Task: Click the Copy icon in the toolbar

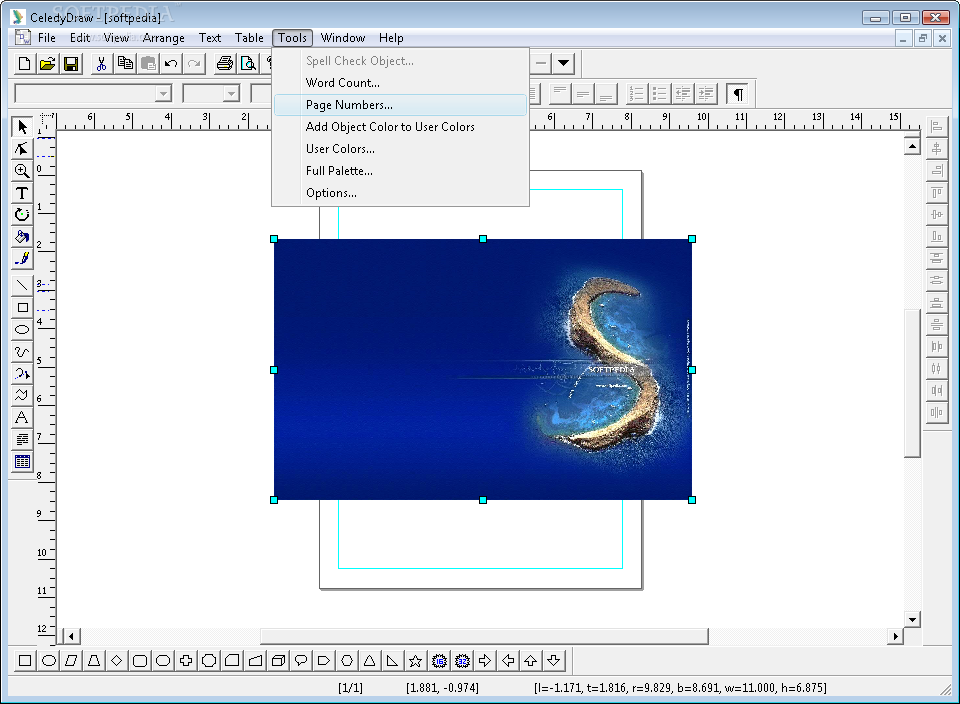Action: tap(125, 64)
